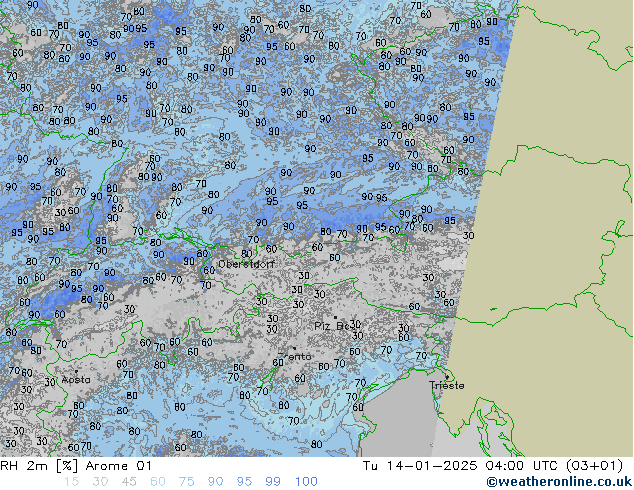Click legend value 95

(244, 482)
